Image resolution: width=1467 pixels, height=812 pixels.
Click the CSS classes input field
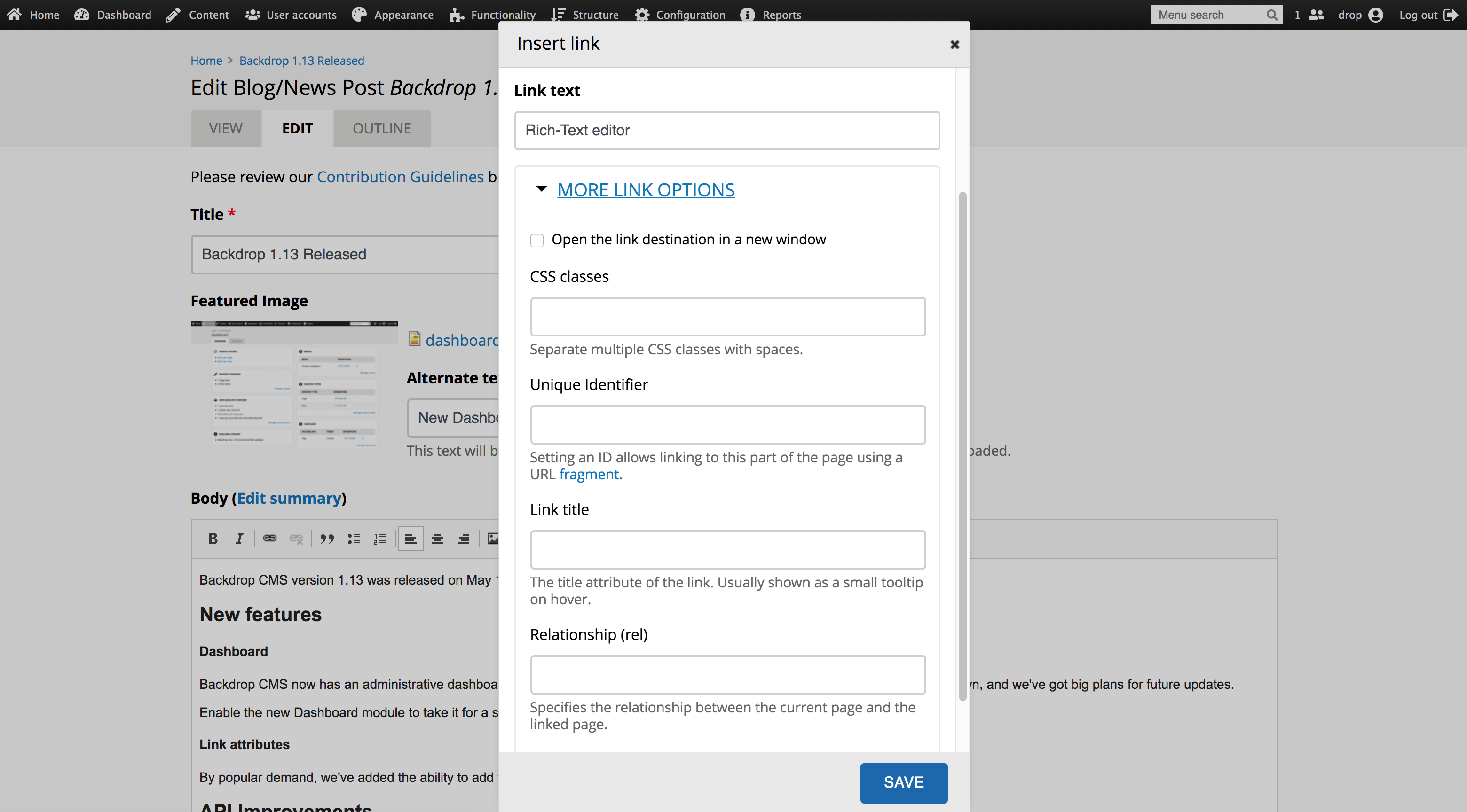[727, 316]
